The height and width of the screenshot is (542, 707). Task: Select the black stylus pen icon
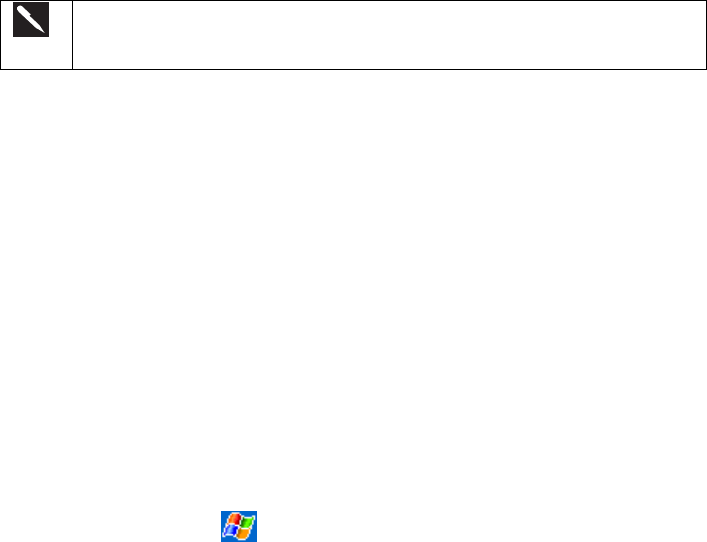(x=31, y=19)
